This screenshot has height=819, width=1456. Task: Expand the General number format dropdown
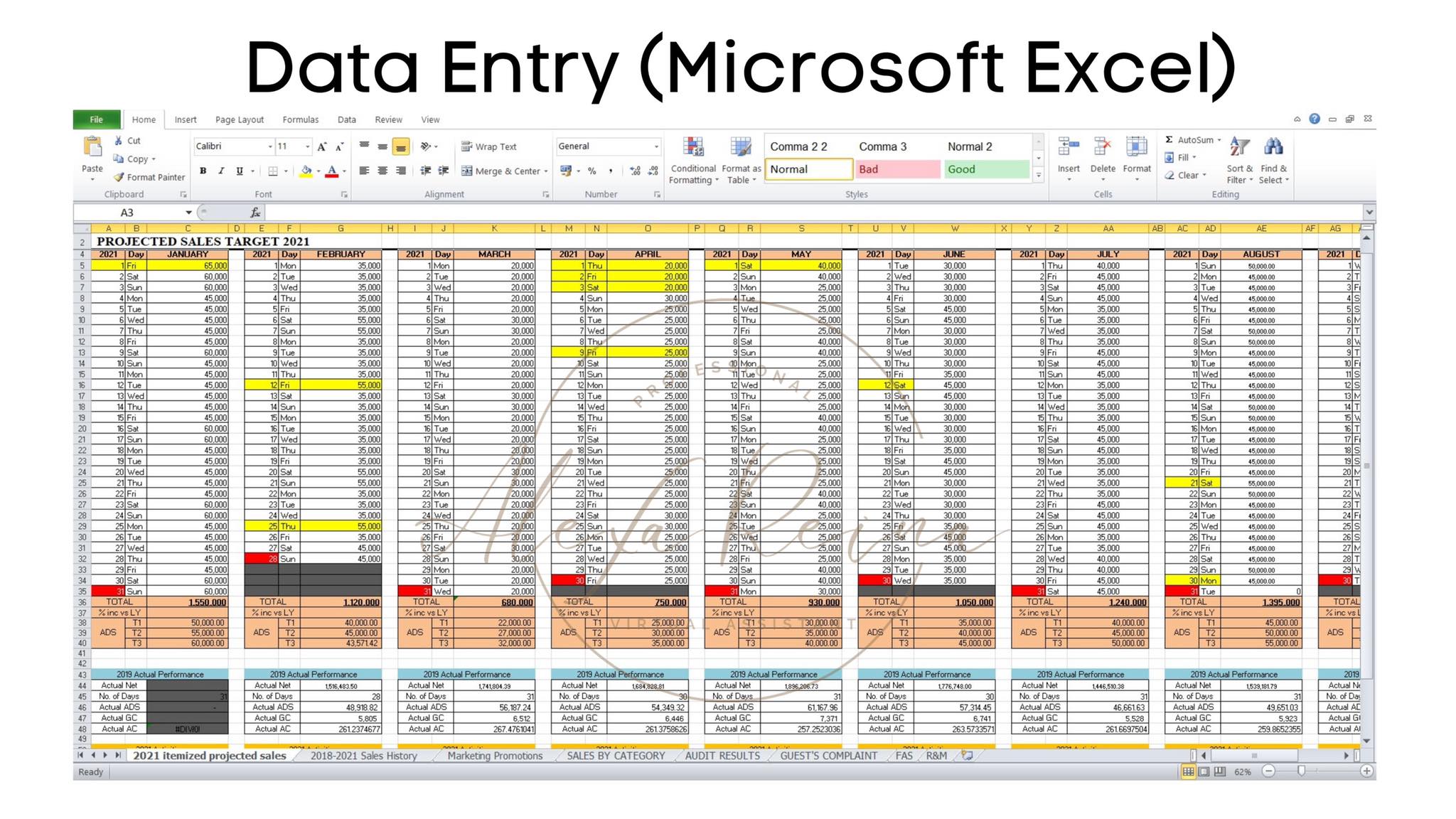(656, 146)
